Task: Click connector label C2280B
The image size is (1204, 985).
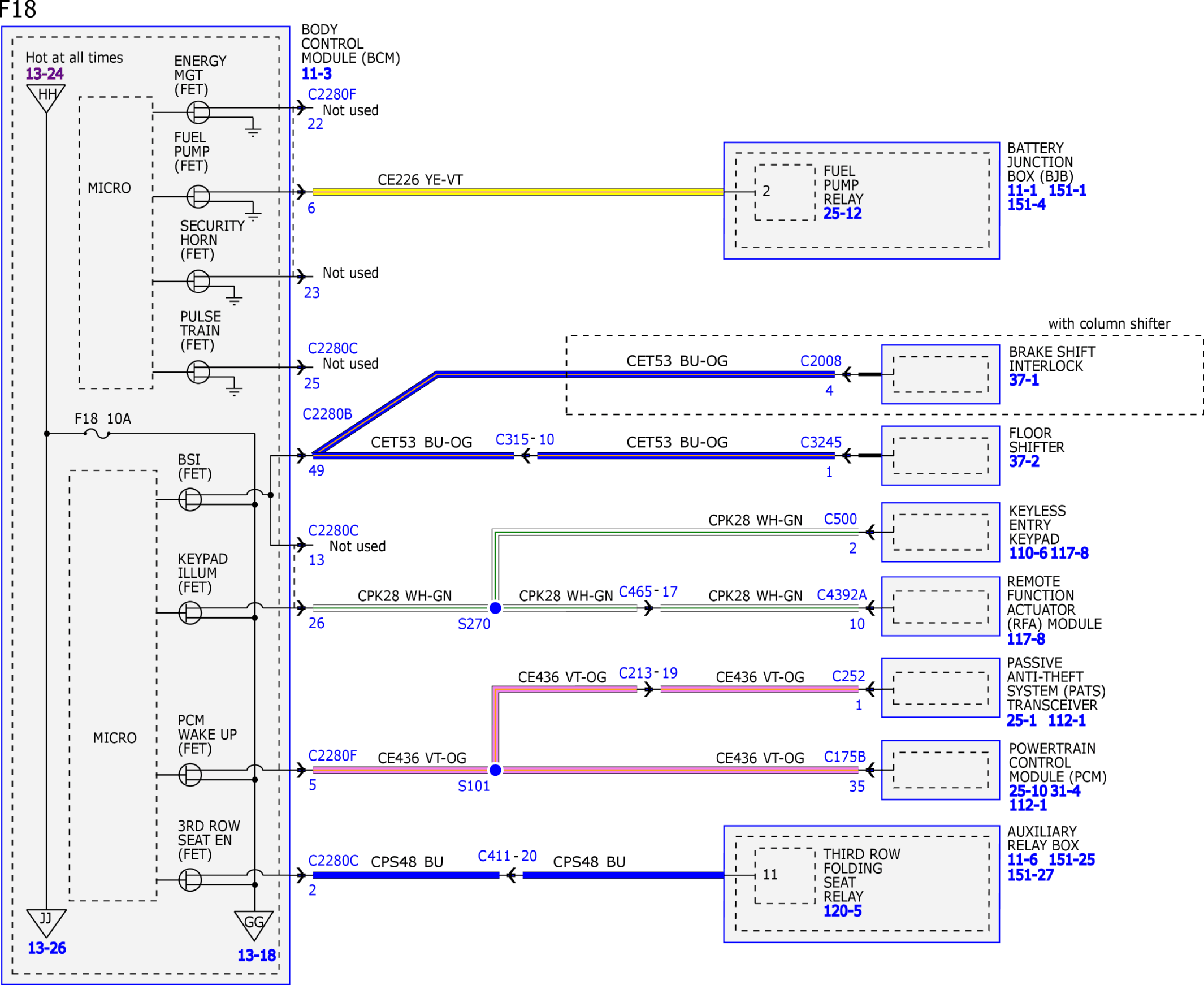Action: 327,414
